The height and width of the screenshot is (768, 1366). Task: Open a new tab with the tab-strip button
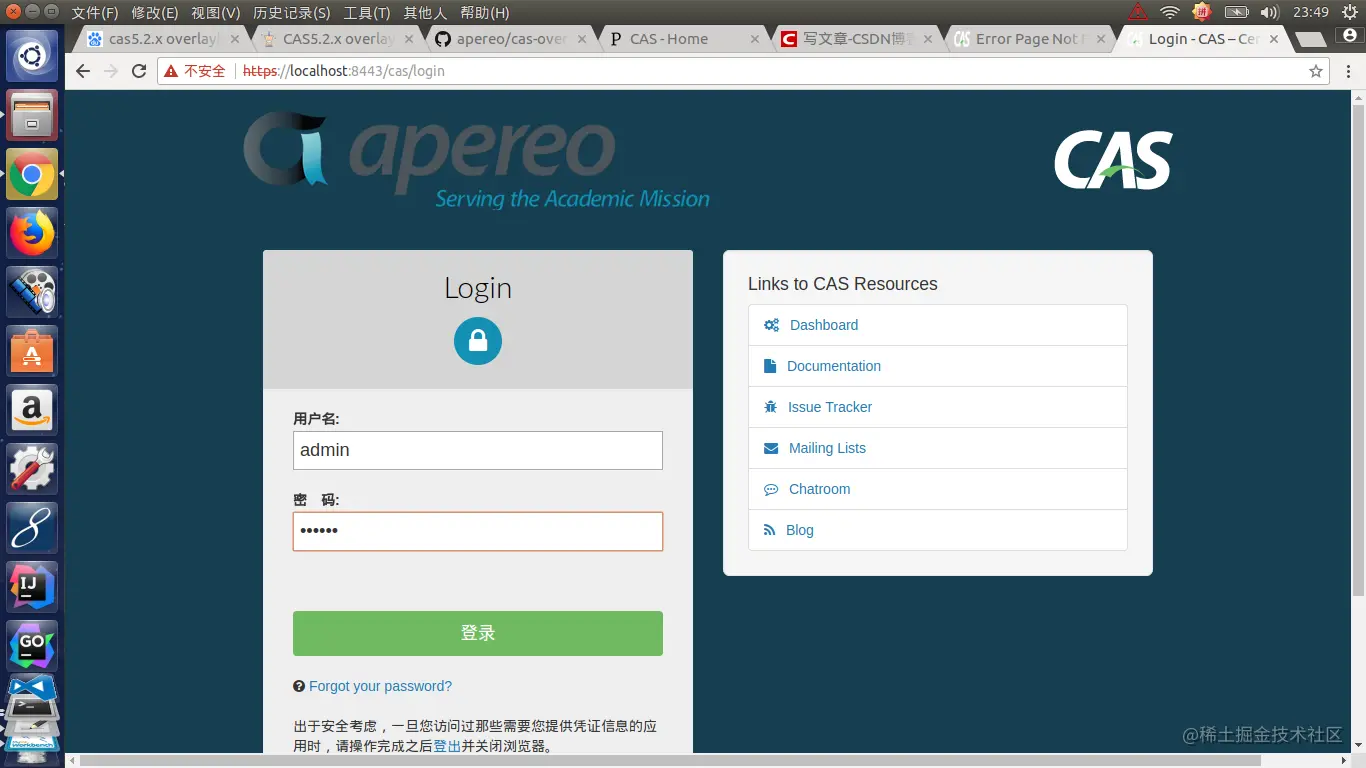pos(1311,40)
